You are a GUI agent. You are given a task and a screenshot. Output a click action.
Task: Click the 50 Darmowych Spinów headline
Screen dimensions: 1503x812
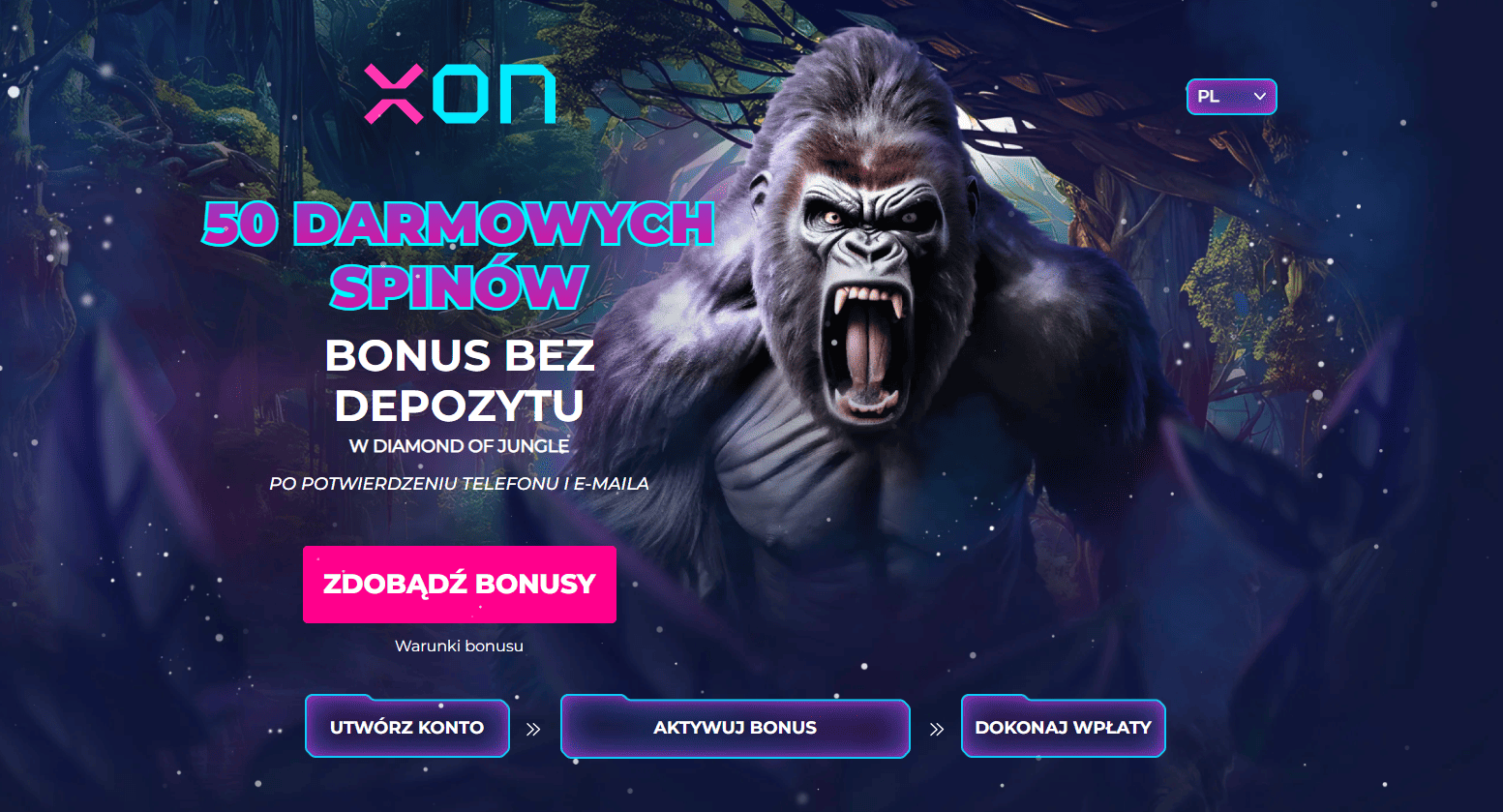pyautogui.click(x=459, y=255)
